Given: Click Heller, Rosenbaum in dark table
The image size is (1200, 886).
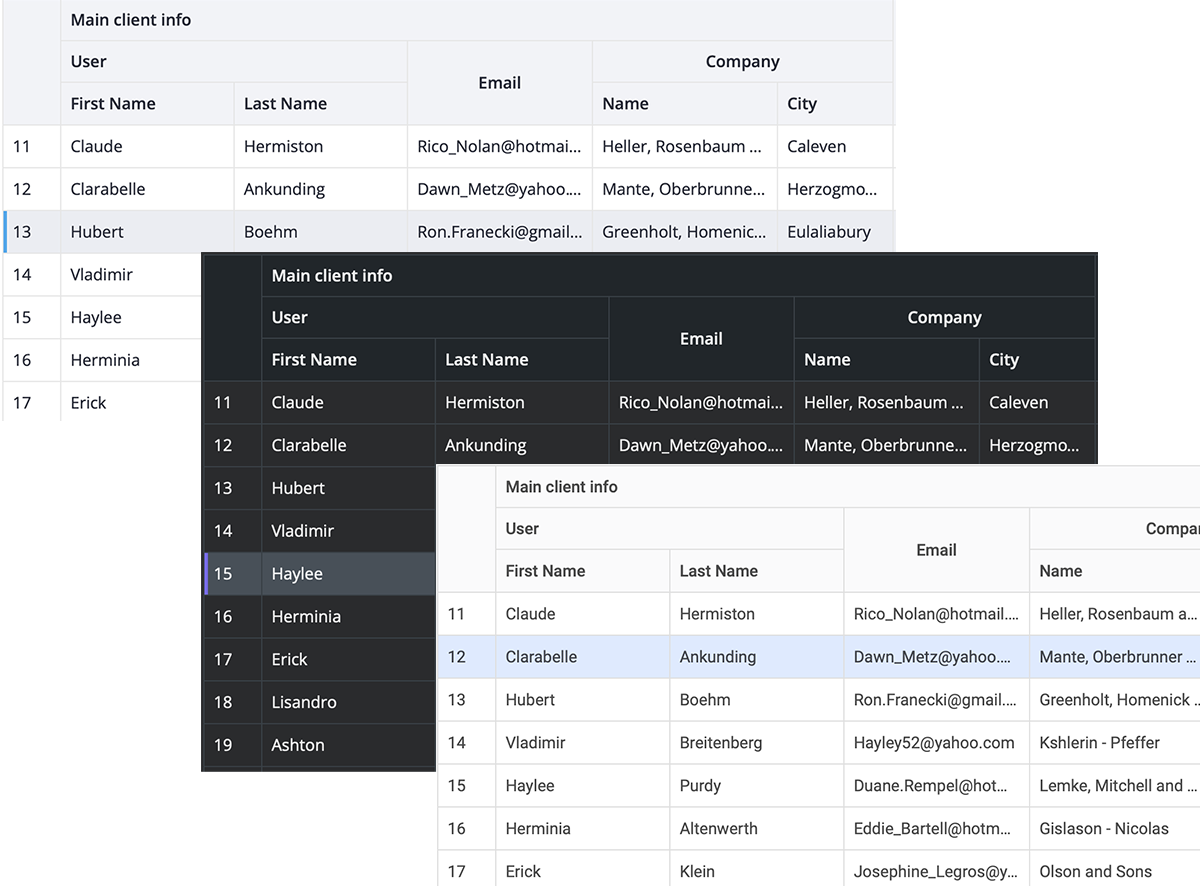Looking at the screenshot, I should tap(886, 402).
